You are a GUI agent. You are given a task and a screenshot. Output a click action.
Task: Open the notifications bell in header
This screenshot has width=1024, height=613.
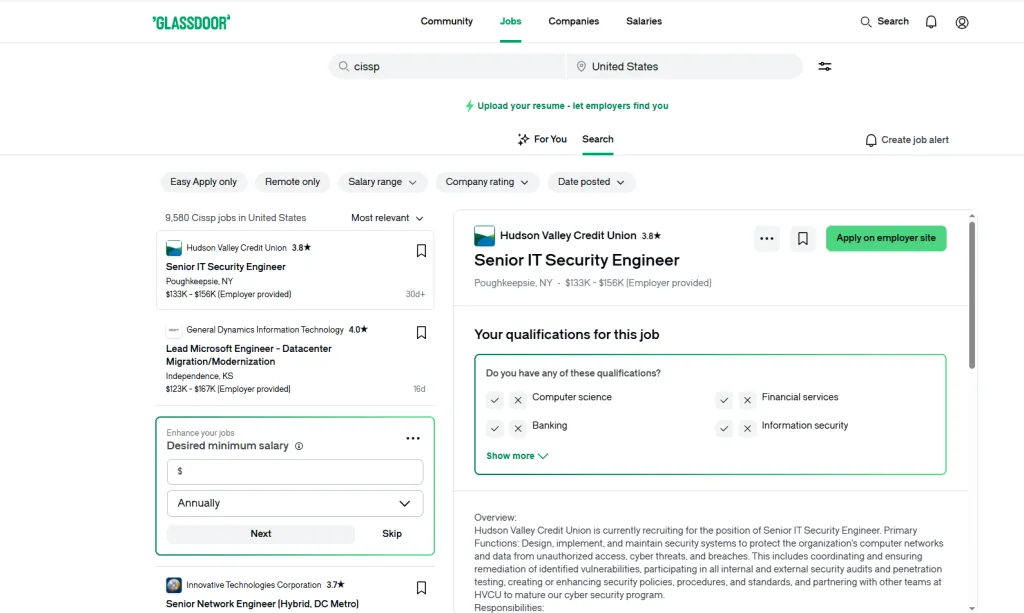pyautogui.click(x=931, y=22)
